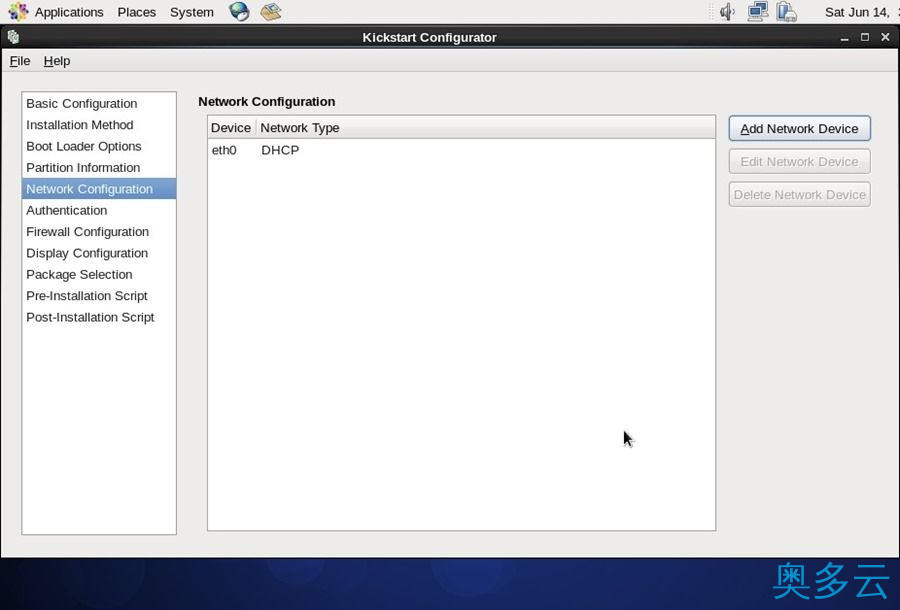Open the System menu
This screenshot has height=610, width=900.
pos(192,12)
